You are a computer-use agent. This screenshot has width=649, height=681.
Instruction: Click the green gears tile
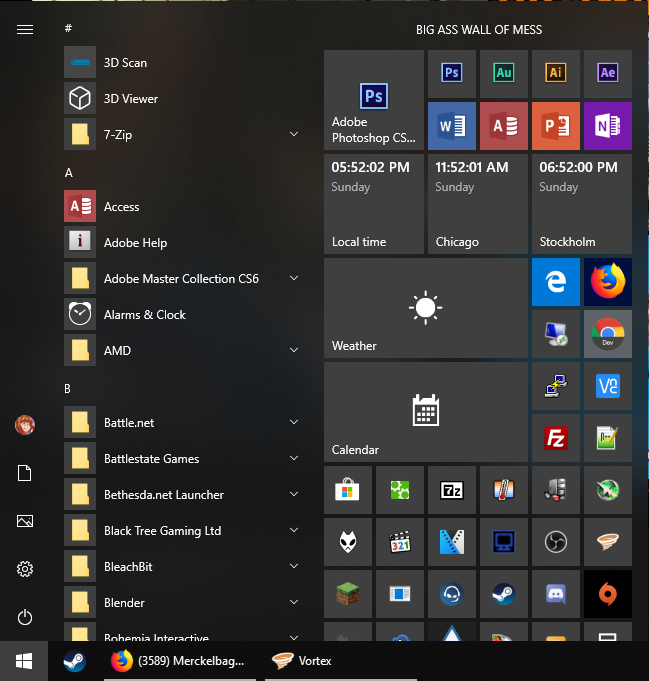[x=400, y=490]
